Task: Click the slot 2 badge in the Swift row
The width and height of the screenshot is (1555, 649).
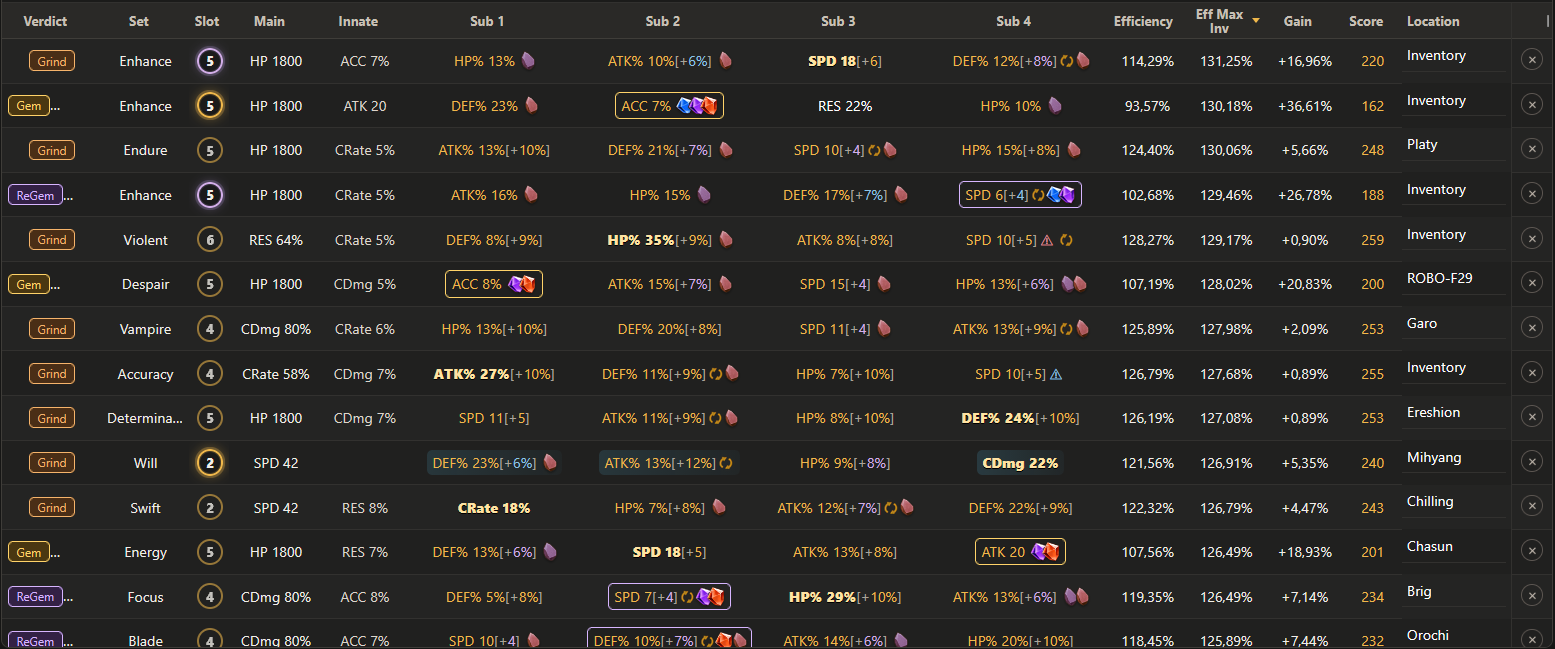Action: 209,508
